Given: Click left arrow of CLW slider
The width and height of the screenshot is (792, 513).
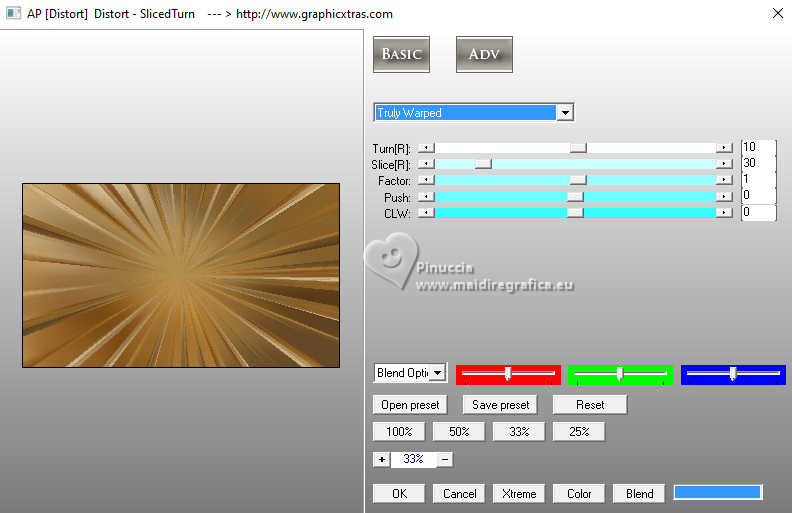Looking at the screenshot, I should [x=426, y=213].
